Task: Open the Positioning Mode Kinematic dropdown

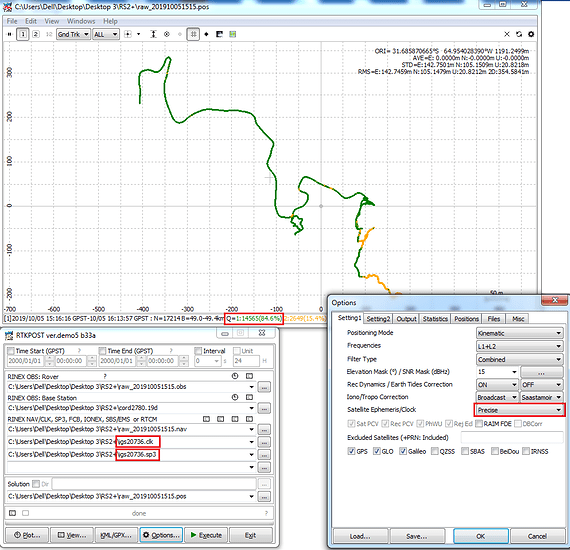Action: point(519,333)
